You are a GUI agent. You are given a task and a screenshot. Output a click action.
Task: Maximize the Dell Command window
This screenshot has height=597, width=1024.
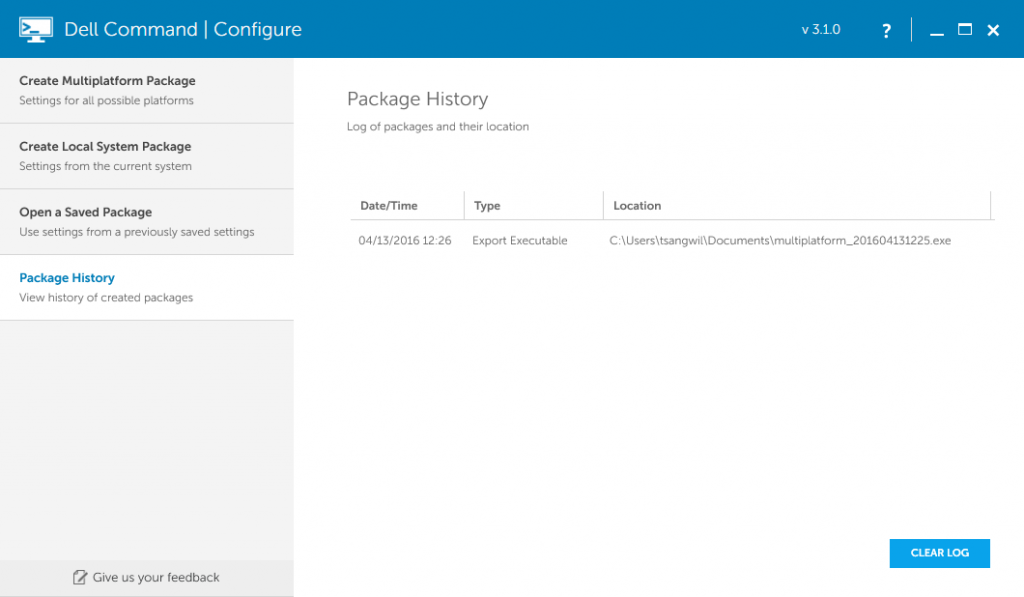point(965,30)
